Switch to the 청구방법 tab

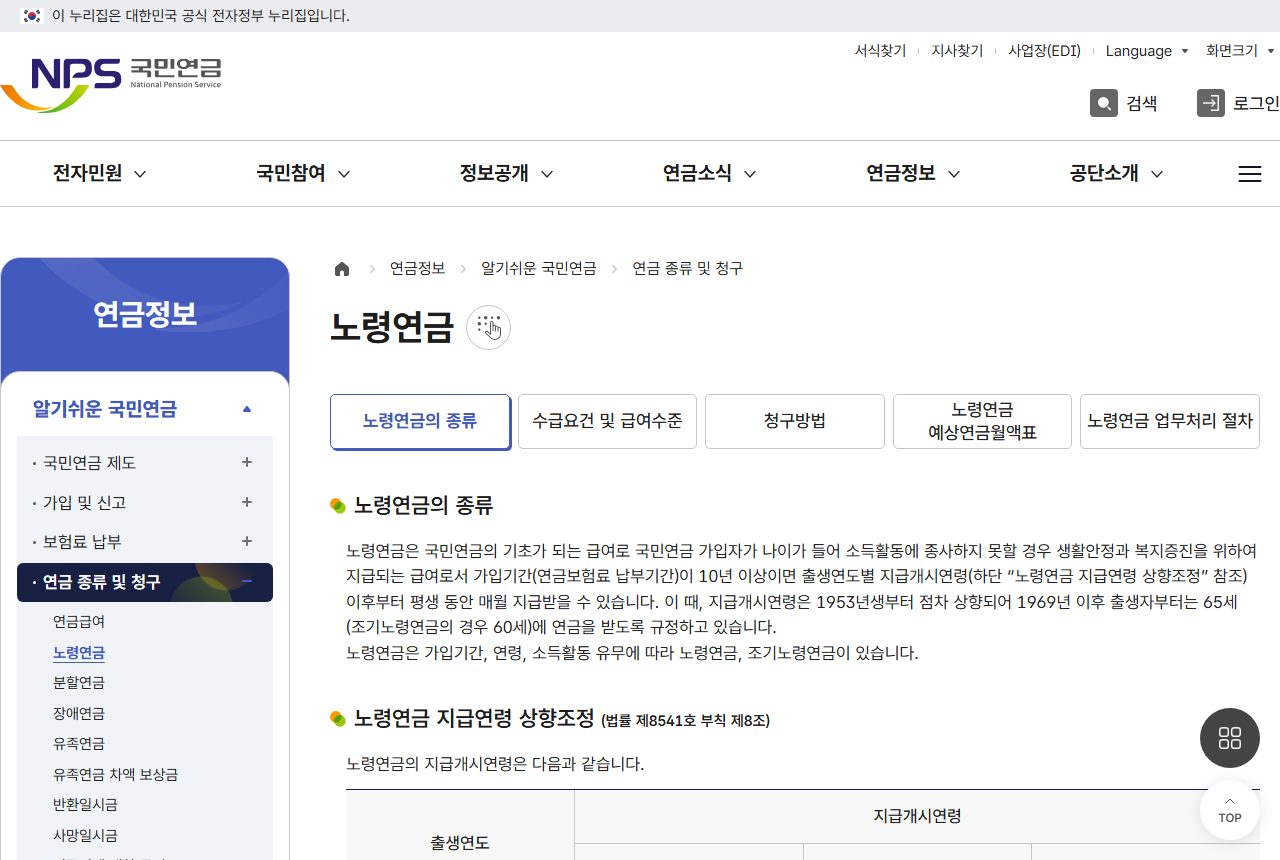795,421
